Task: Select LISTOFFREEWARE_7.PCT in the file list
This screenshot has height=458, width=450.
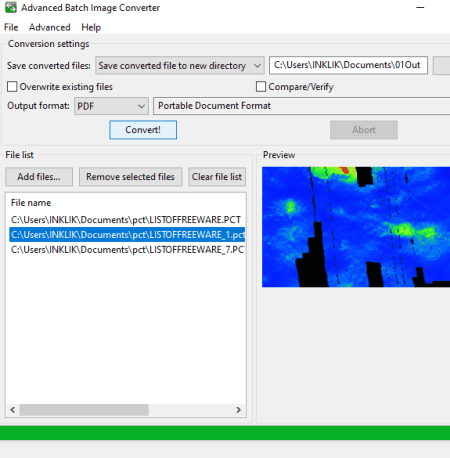Action: pyautogui.click(x=127, y=250)
